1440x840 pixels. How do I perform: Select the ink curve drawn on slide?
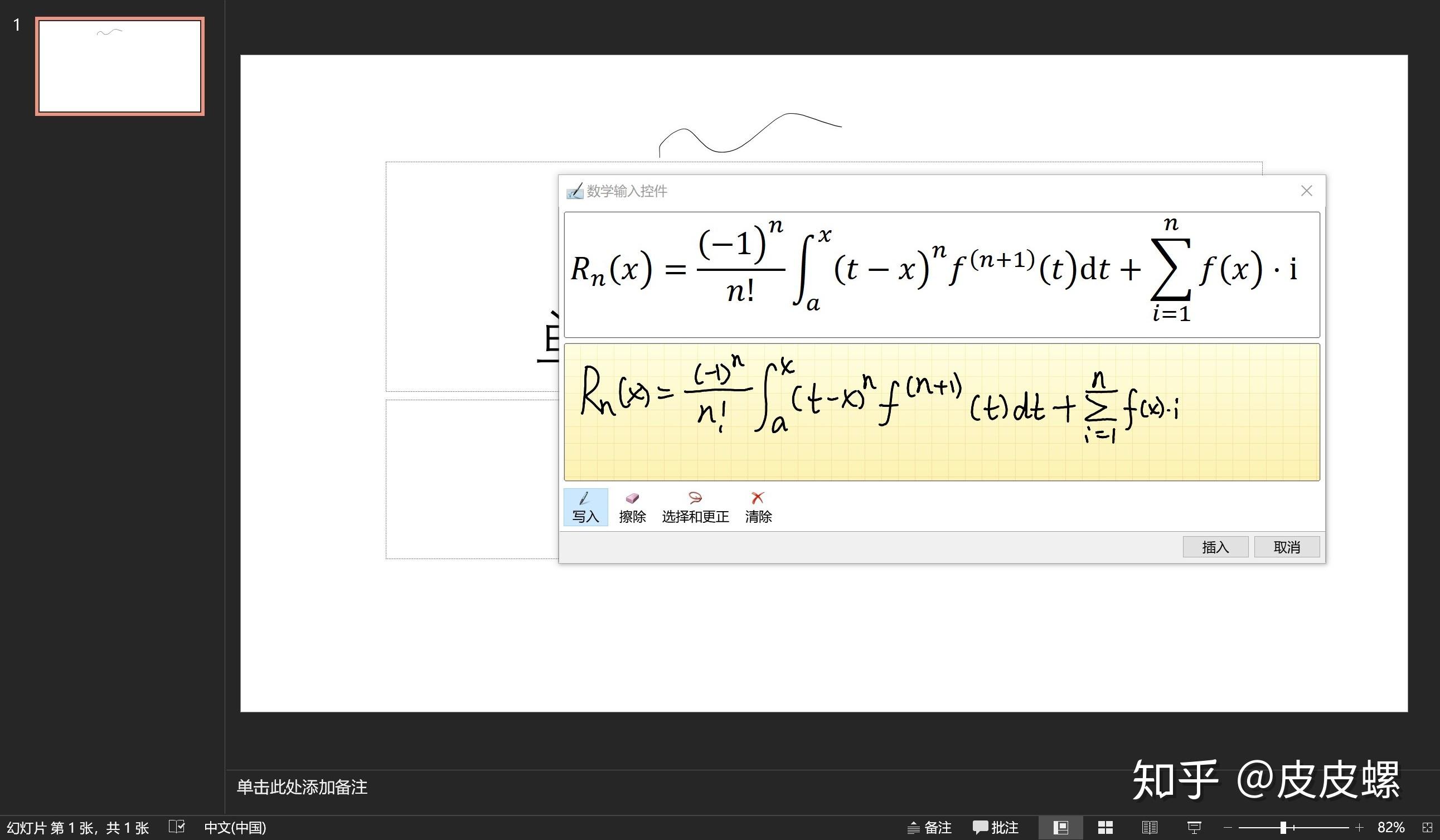point(750,135)
